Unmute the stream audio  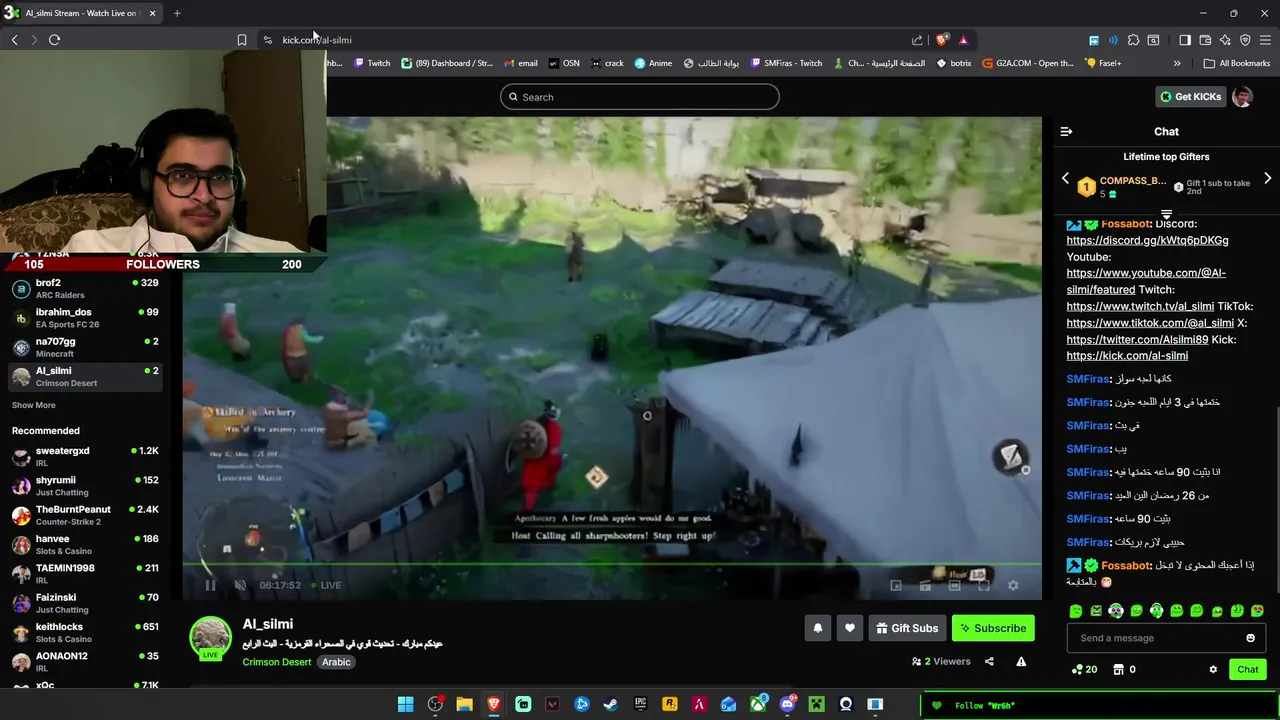240,585
